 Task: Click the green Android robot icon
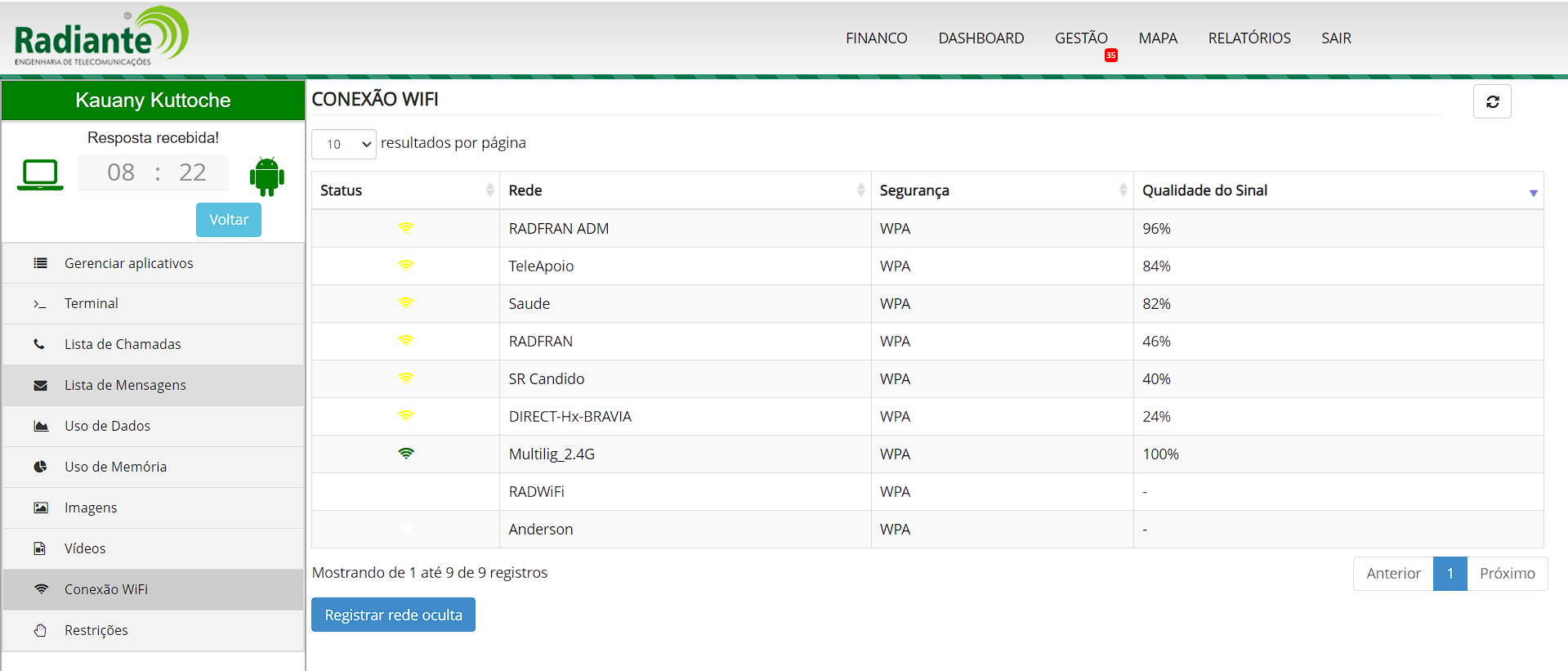coord(266,176)
